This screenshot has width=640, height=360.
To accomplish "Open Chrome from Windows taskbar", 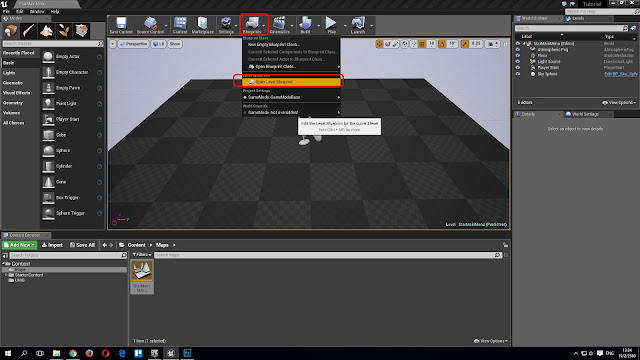I will 73,353.
